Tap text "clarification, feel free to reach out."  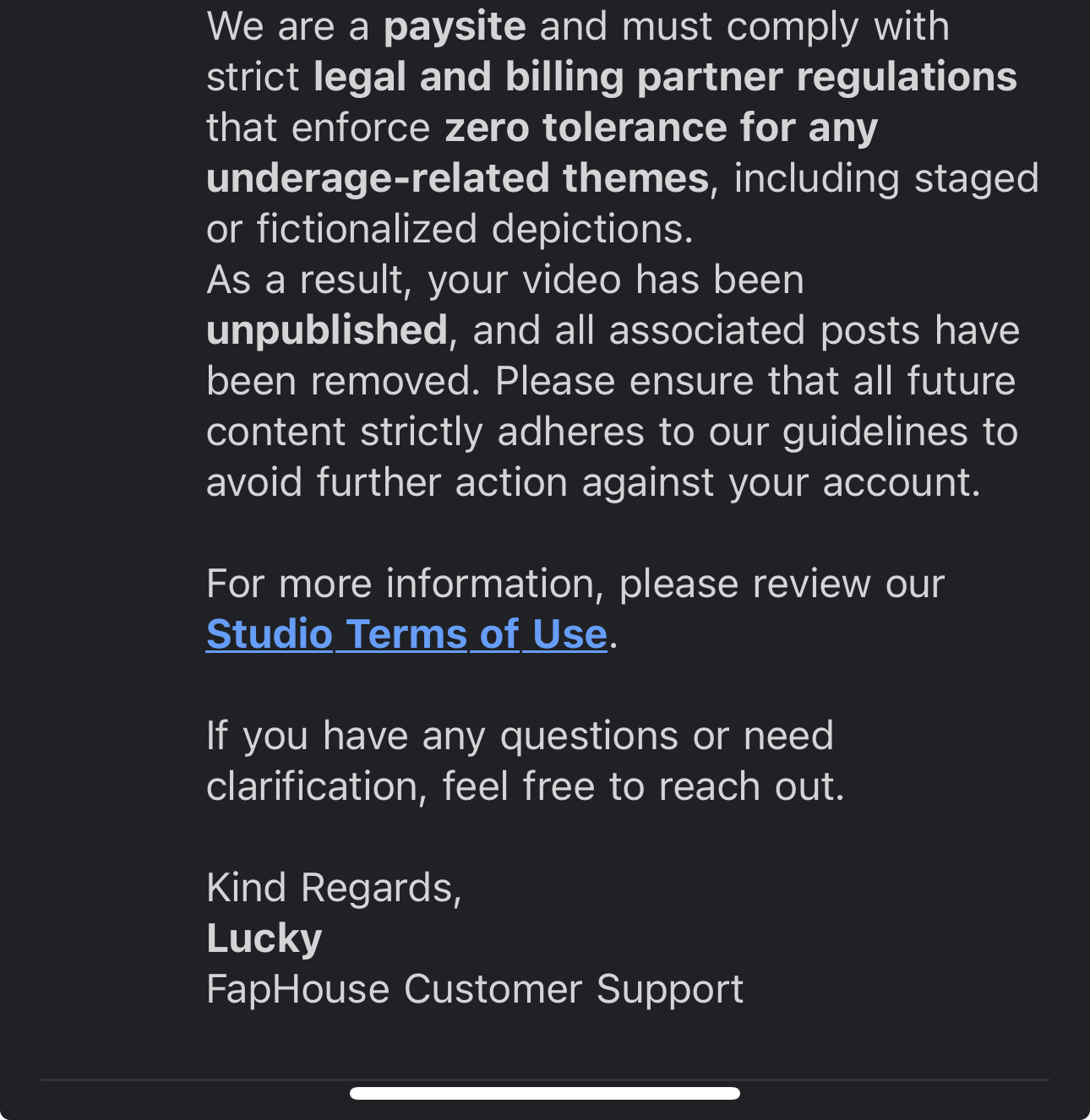tap(526, 786)
